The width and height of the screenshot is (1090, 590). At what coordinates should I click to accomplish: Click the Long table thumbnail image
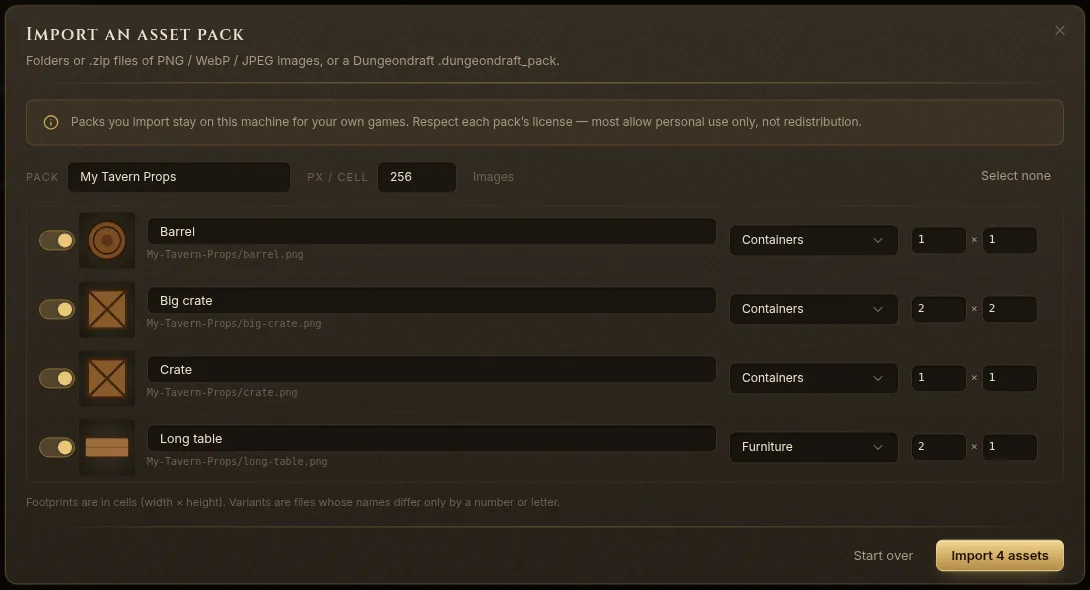point(107,447)
